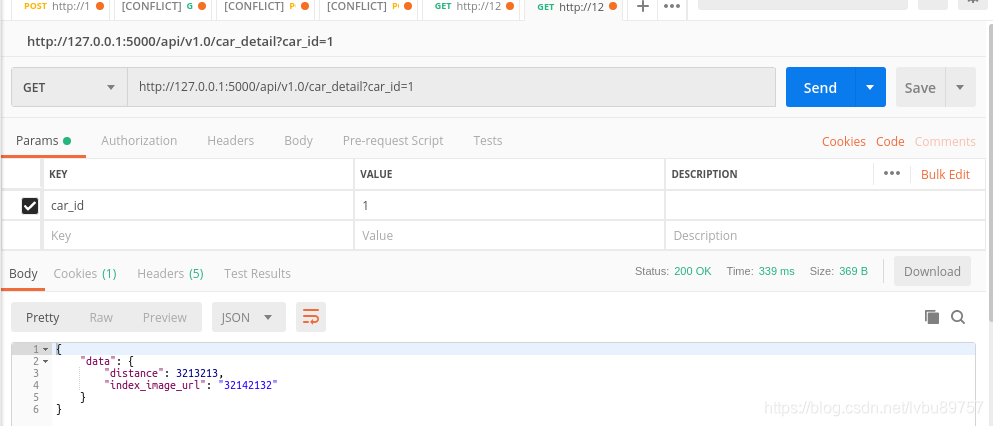Select the Pretty view mode

(x=42, y=317)
